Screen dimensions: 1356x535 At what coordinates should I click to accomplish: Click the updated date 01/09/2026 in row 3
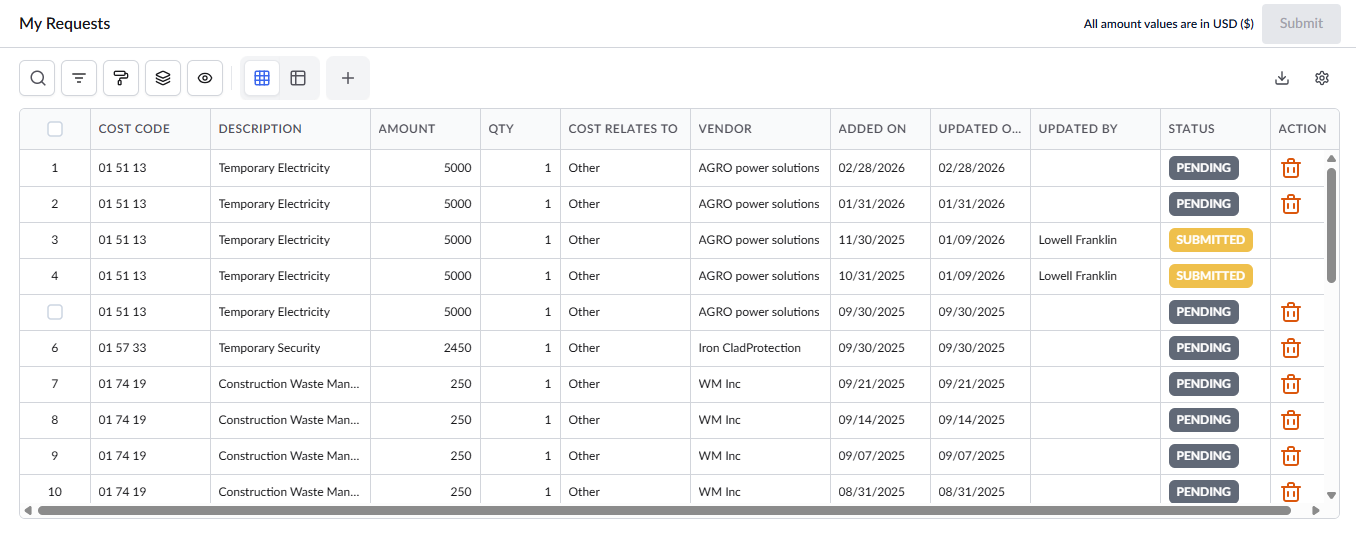pos(972,240)
